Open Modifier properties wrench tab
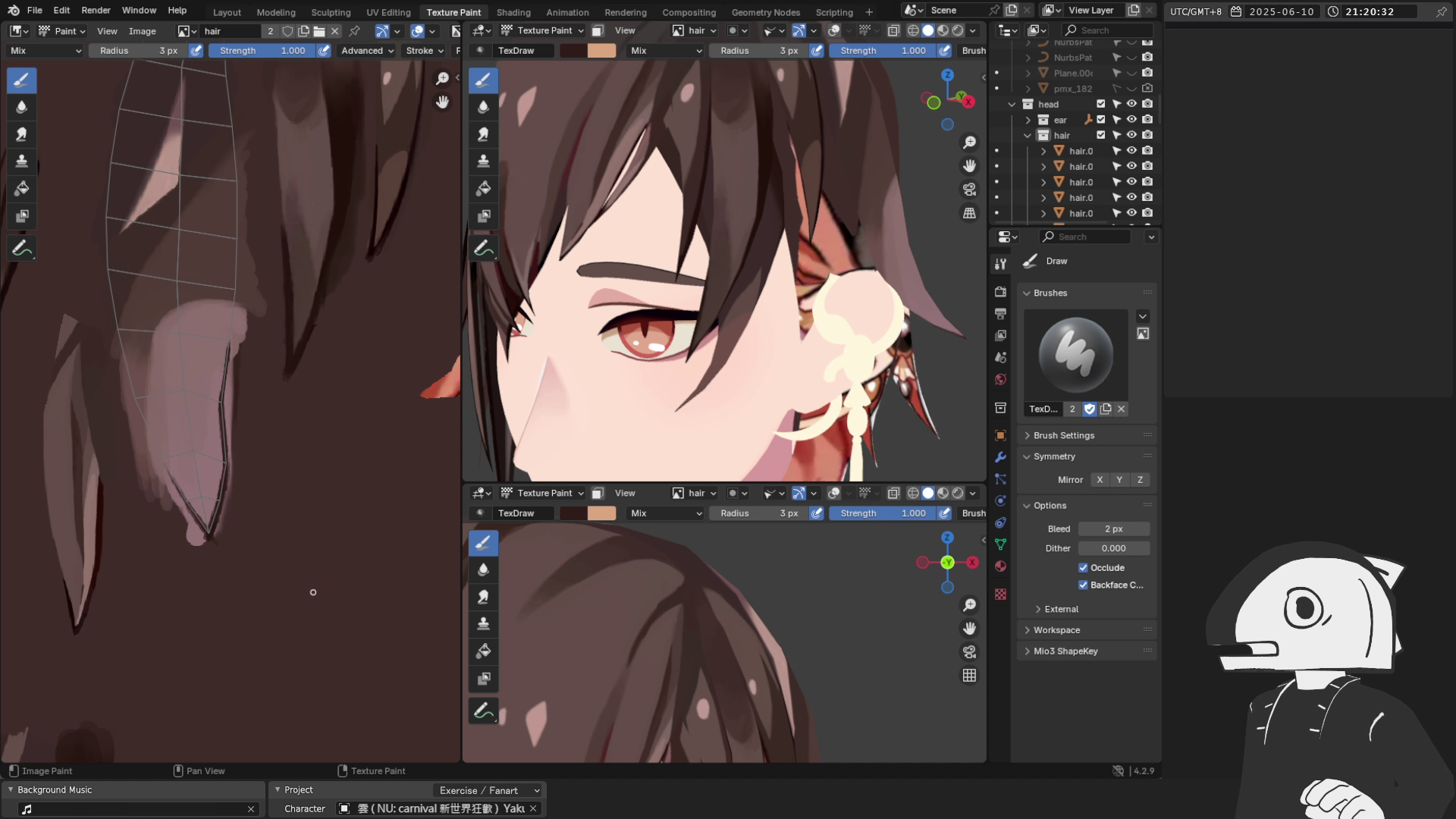The width and height of the screenshot is (1456, 819). point(1000,457)
